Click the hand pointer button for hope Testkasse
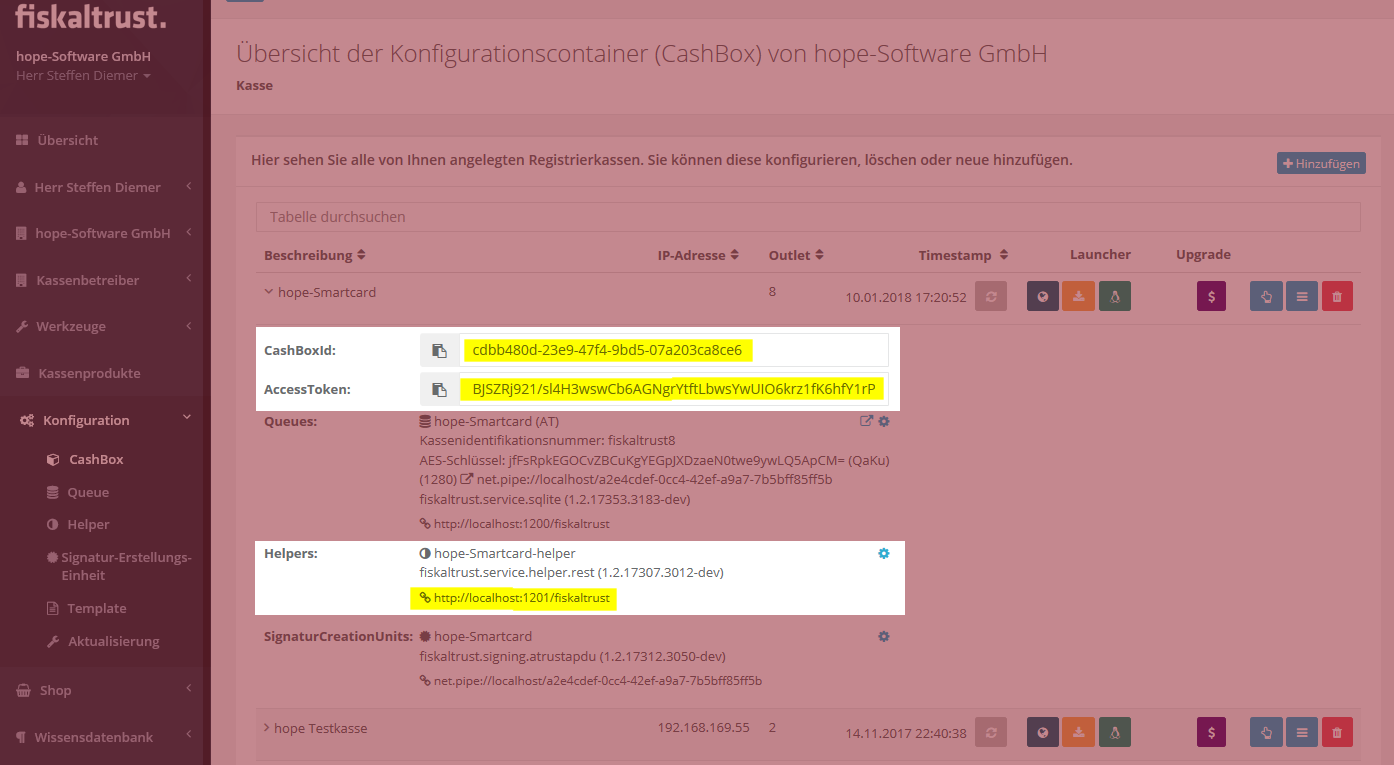 (1266, 733)
